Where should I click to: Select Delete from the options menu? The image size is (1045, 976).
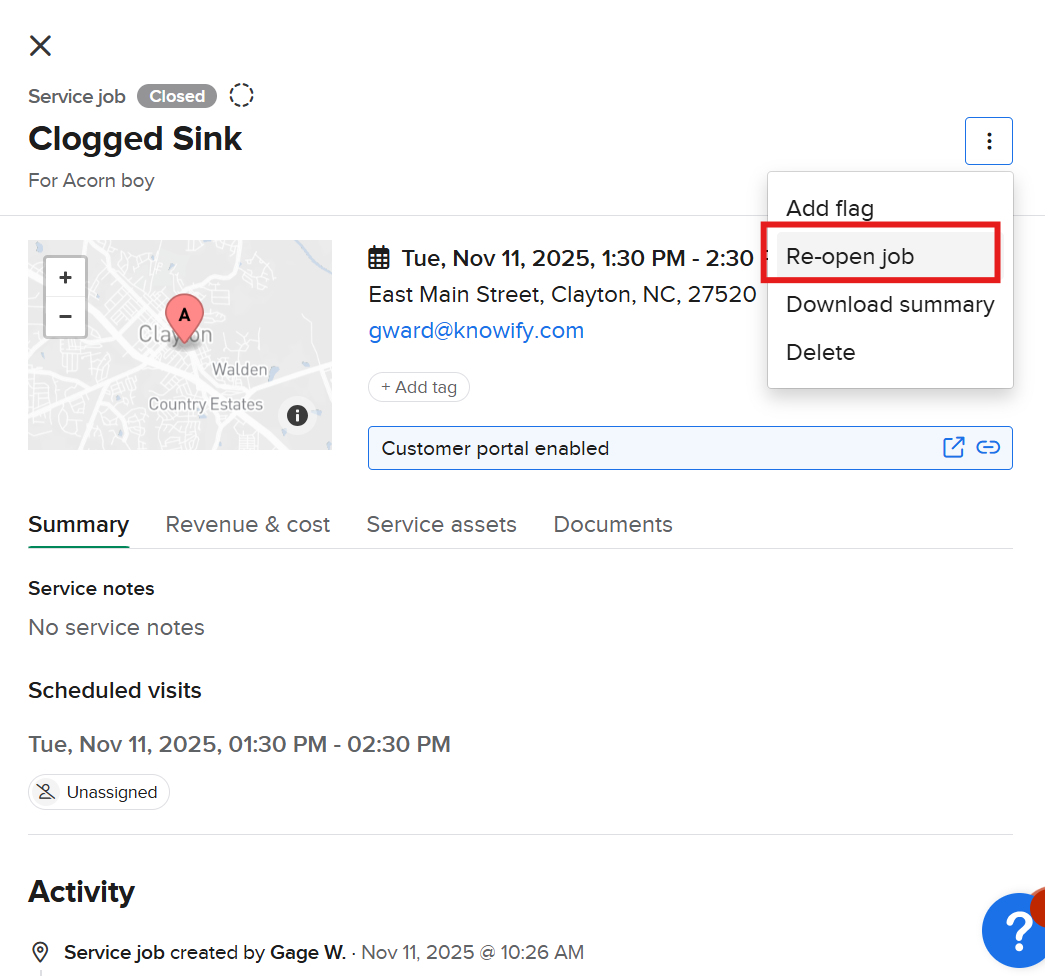pyautogui.click(x=820, y=352)
